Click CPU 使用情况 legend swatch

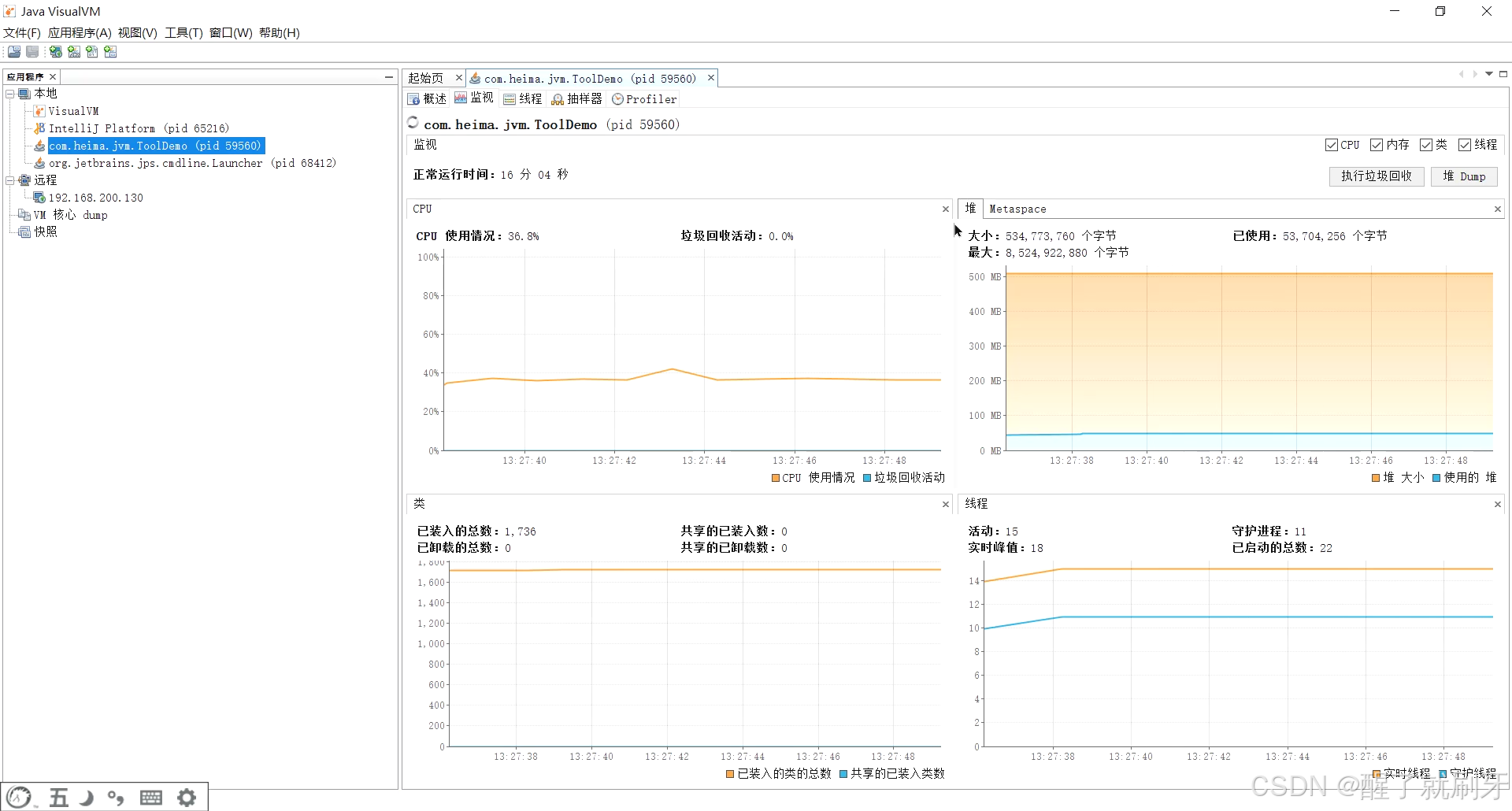[x=776, y=478]
